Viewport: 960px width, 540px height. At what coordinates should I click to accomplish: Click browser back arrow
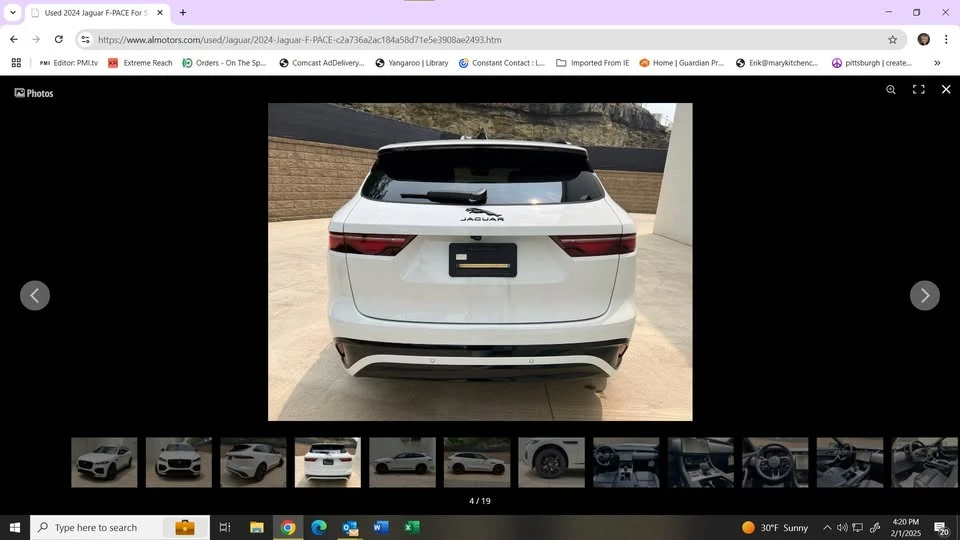point(14,40)
